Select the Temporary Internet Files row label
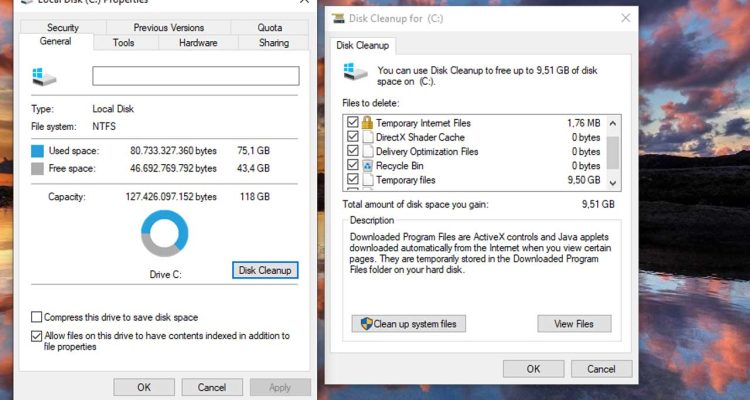 point(423,123)
